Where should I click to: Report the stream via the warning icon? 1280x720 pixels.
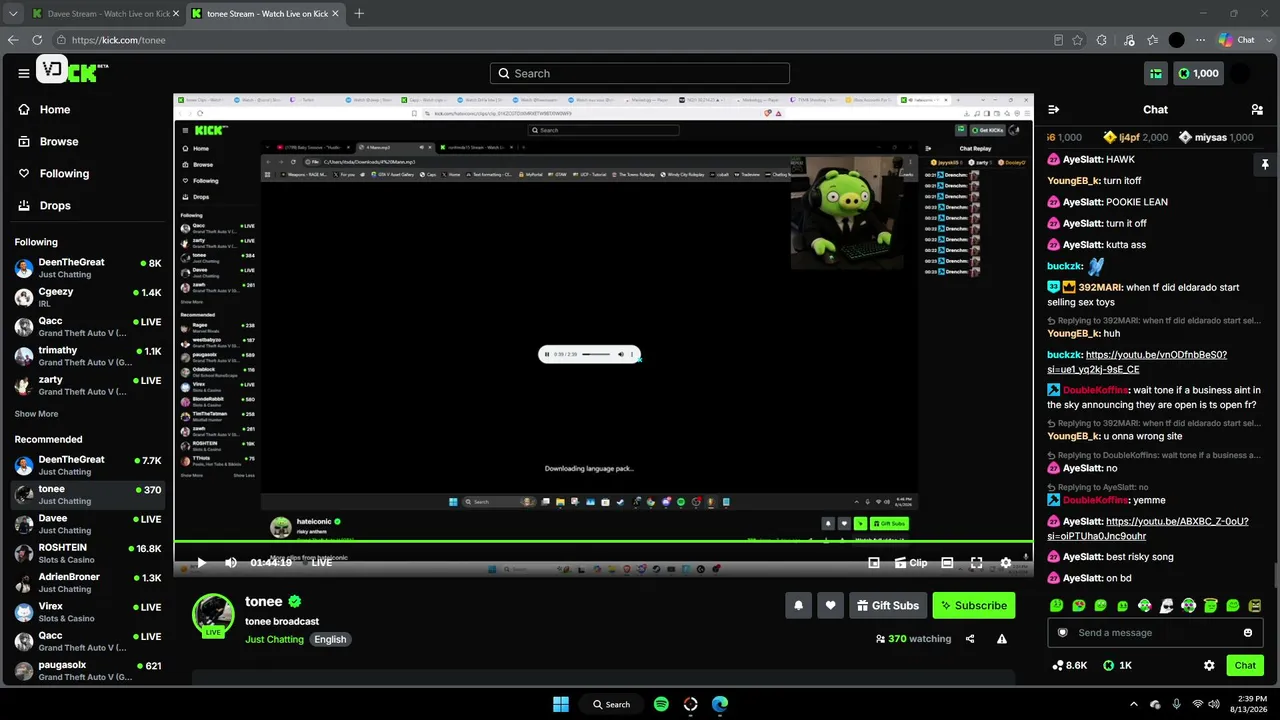pyautogui.click(x=1002, y=639)
